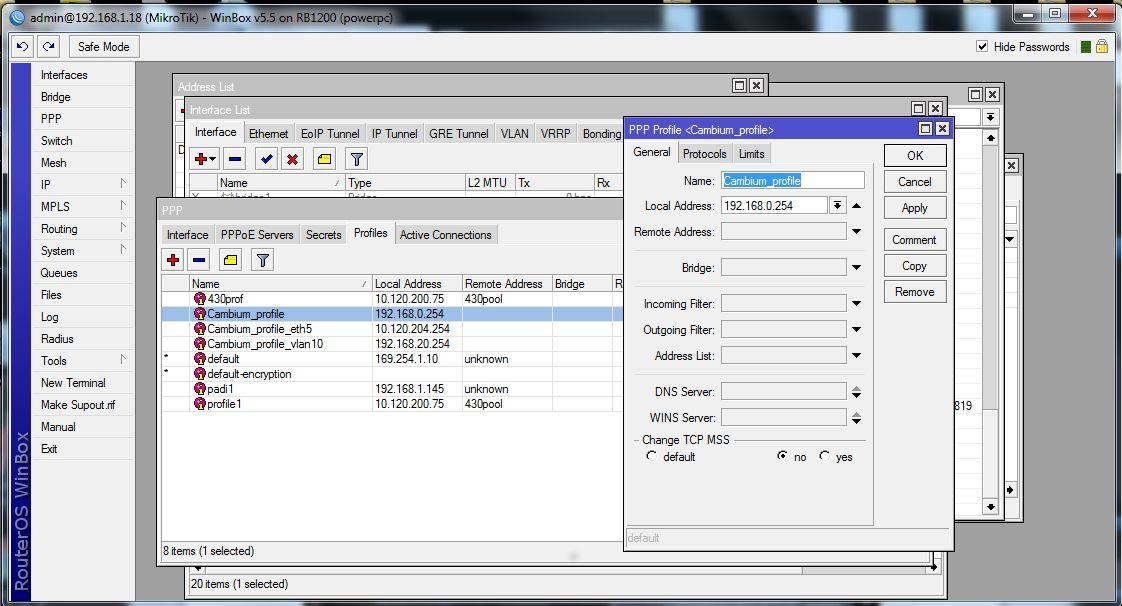Viewport: 1122px width, 606px height.
Task: Click the Comment button in PPP Profile dialog
Action: pyautogui.click(x=915, y=240)
